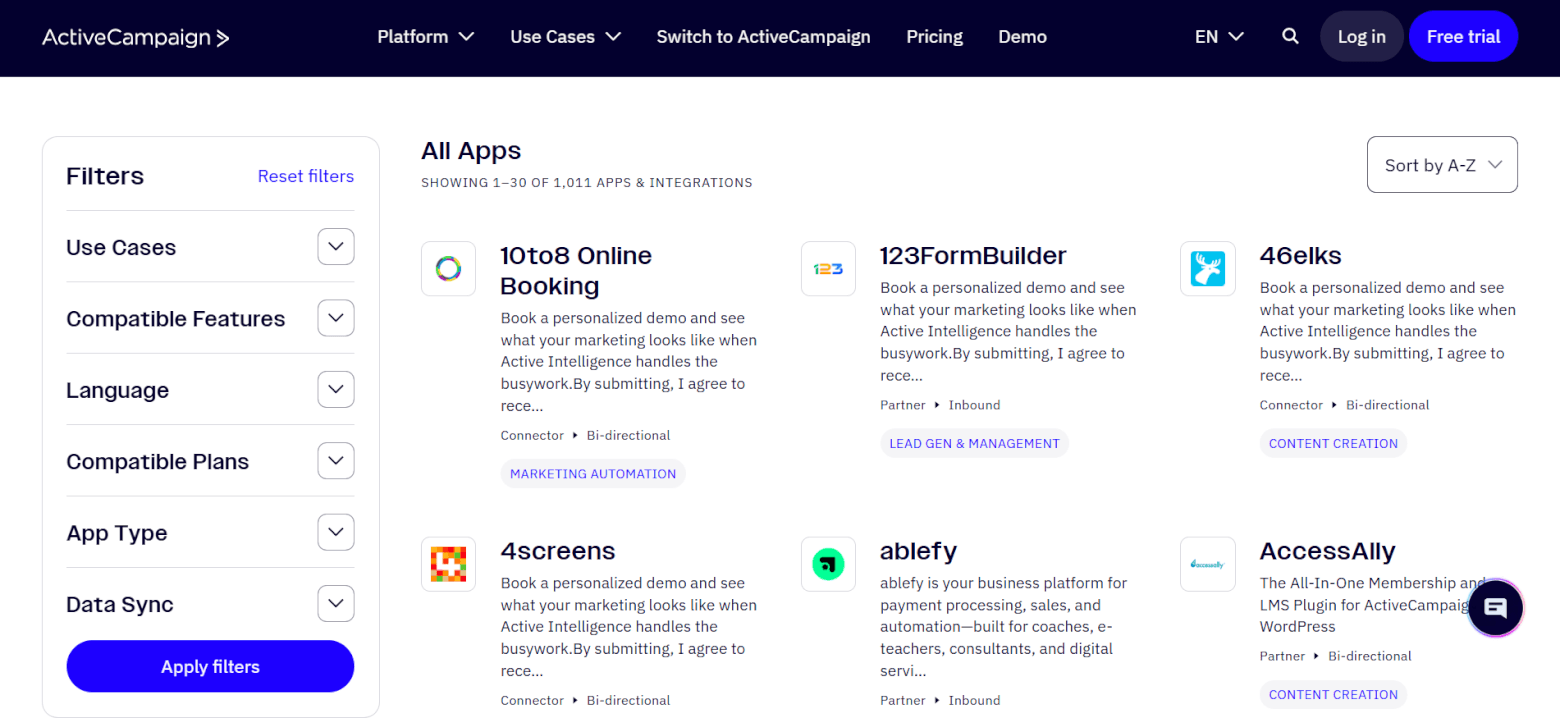Viewport: 1560px width, 718px height.
Task: Click the ActiveCampaign logo in the header
Action: (x=135, y=37)
